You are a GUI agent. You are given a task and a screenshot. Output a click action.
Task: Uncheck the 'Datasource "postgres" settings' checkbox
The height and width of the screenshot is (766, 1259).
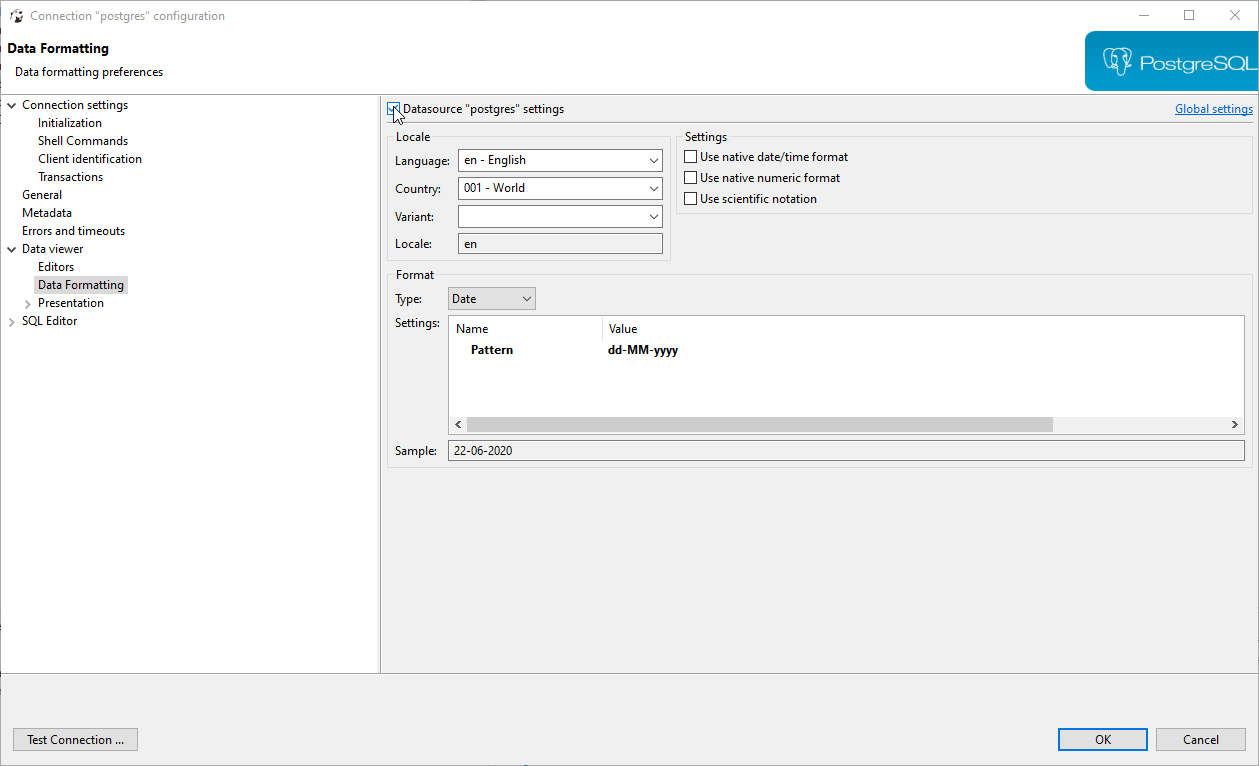point(393,108)
